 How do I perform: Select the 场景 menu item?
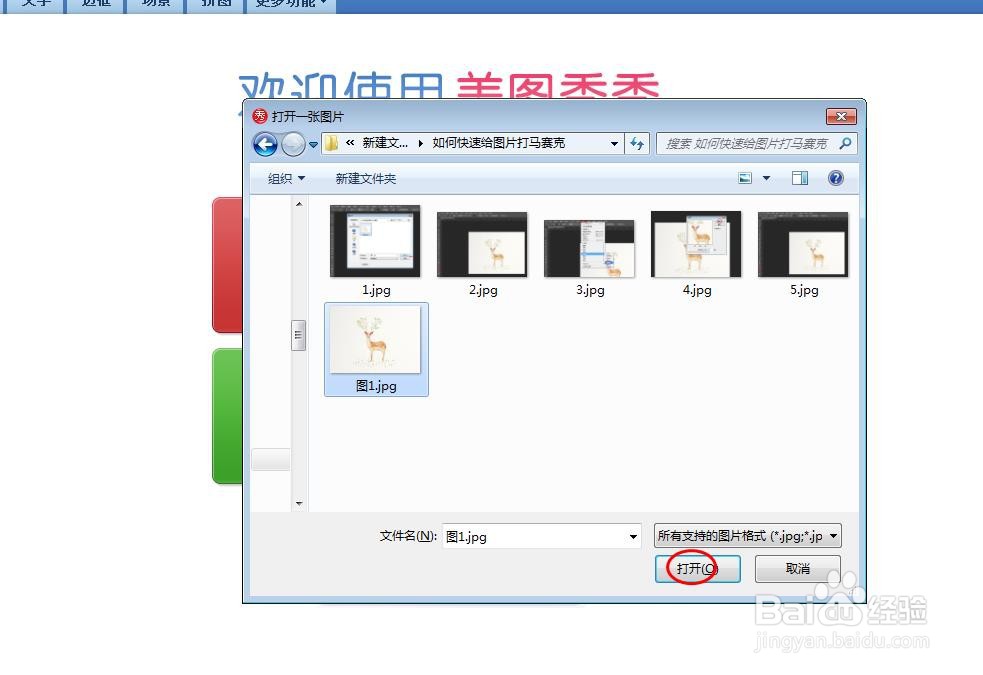click(x=155, y=3)
